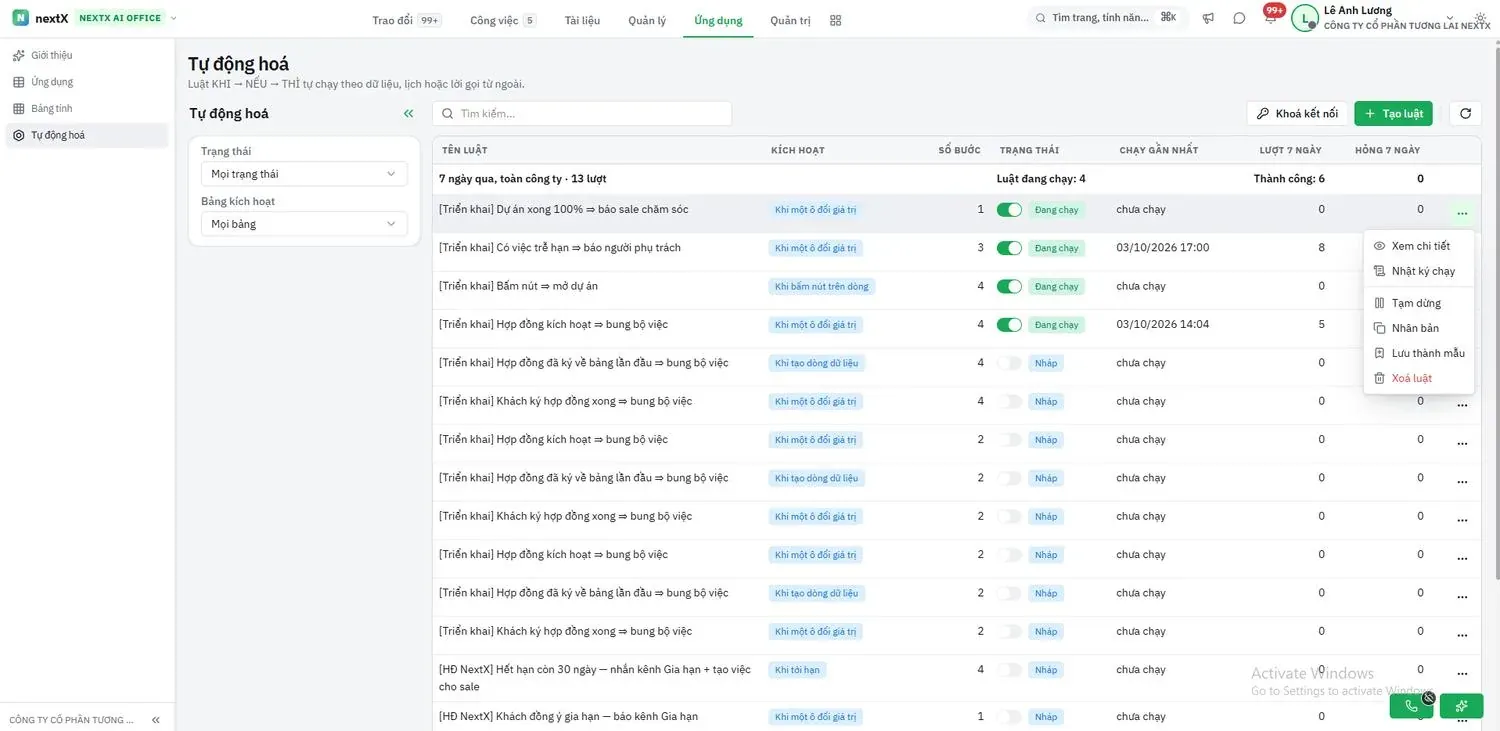
Task: Click the green sparkle AI assistant button
Action: point(1462,706)
